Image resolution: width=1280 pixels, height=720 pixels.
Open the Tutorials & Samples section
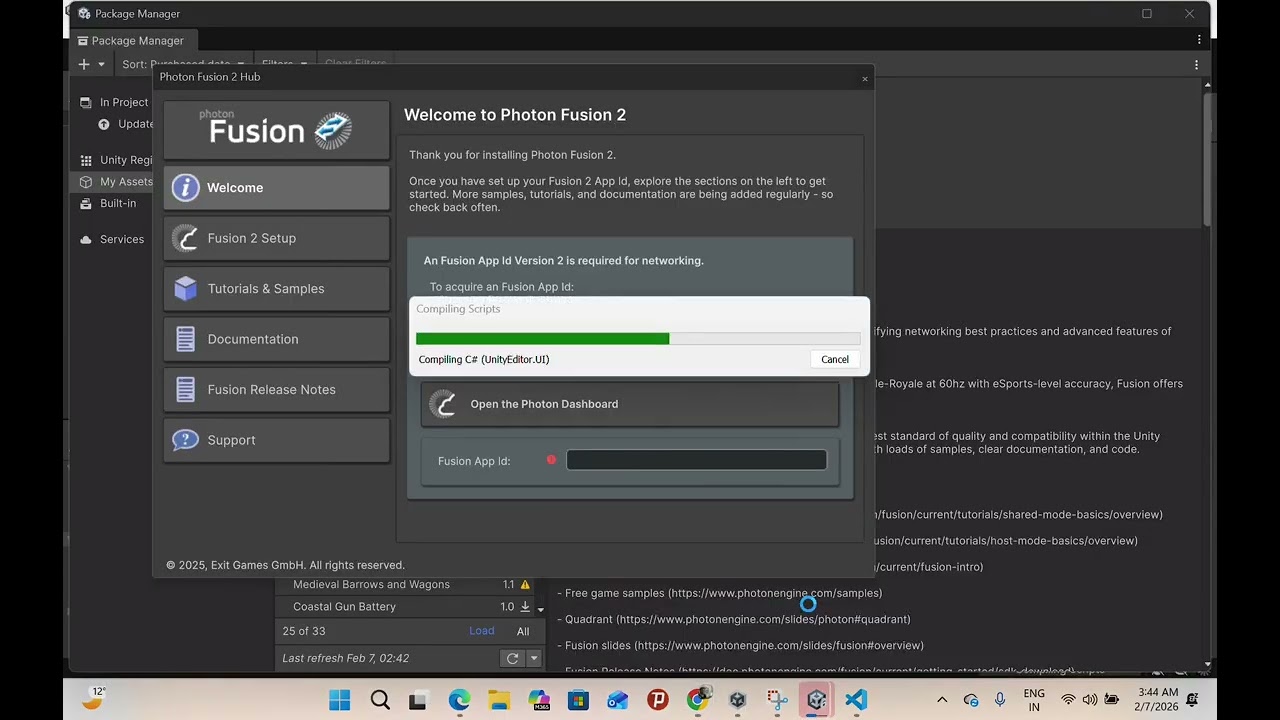[x=277, y=289]
